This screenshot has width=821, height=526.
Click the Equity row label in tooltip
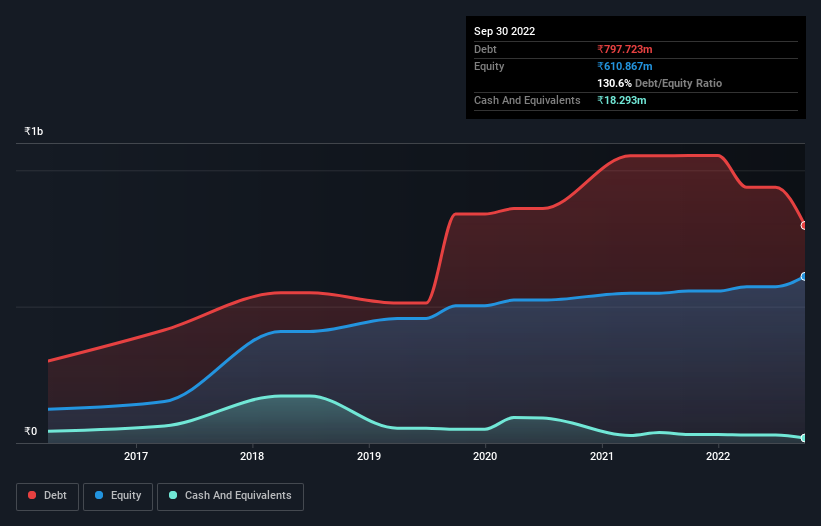pos(489,66)
